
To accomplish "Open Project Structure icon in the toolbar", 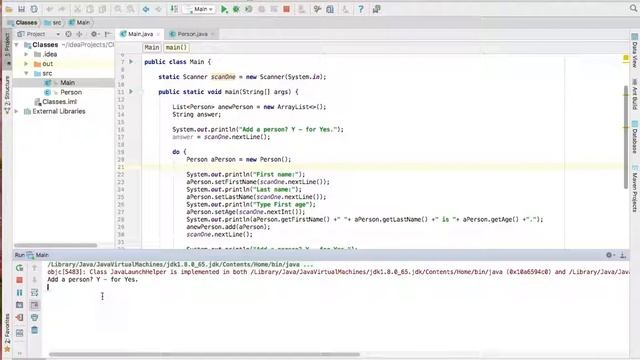I will 330,9.
